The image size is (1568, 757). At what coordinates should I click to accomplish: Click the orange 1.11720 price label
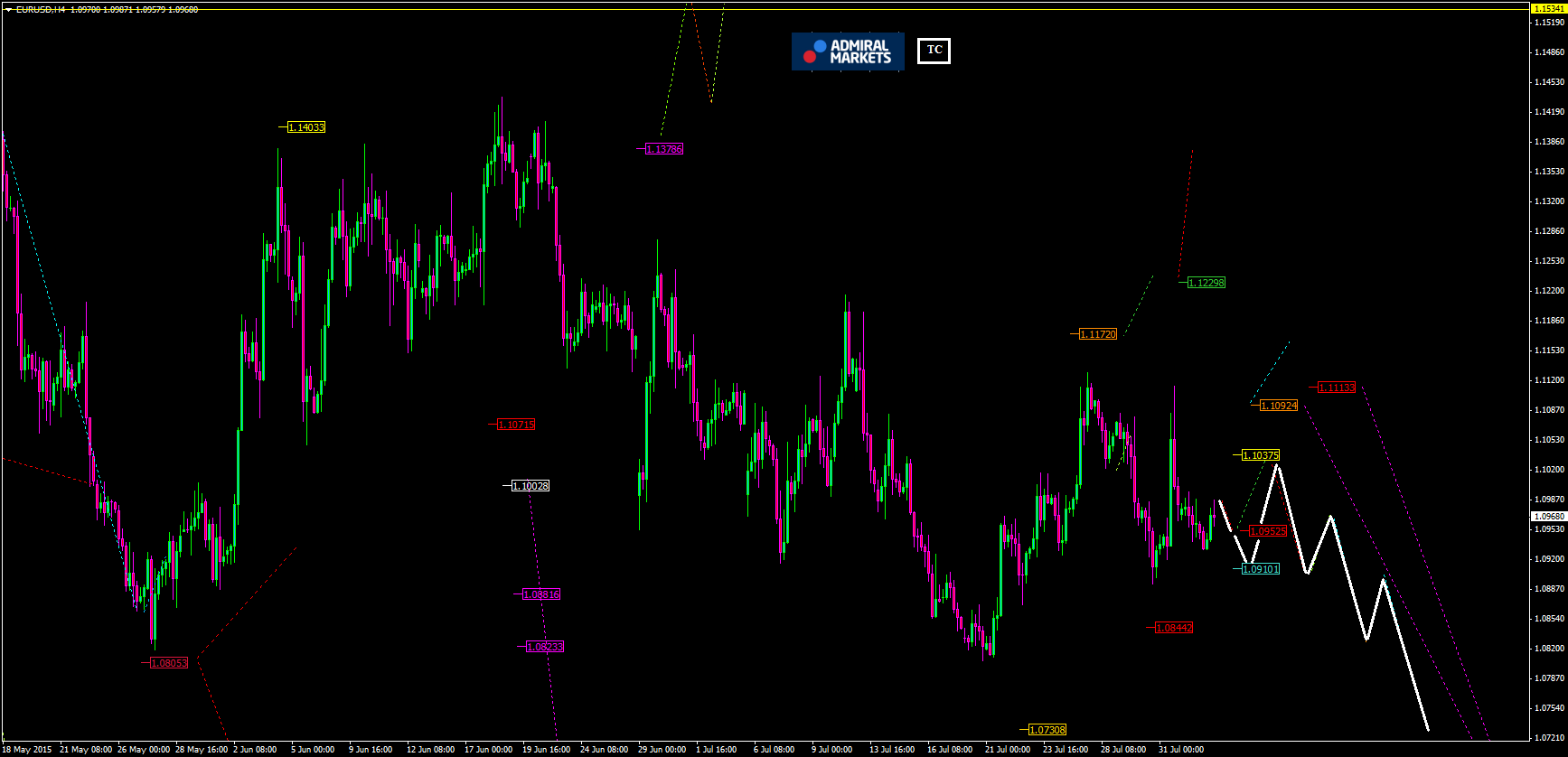[1098, 334]
